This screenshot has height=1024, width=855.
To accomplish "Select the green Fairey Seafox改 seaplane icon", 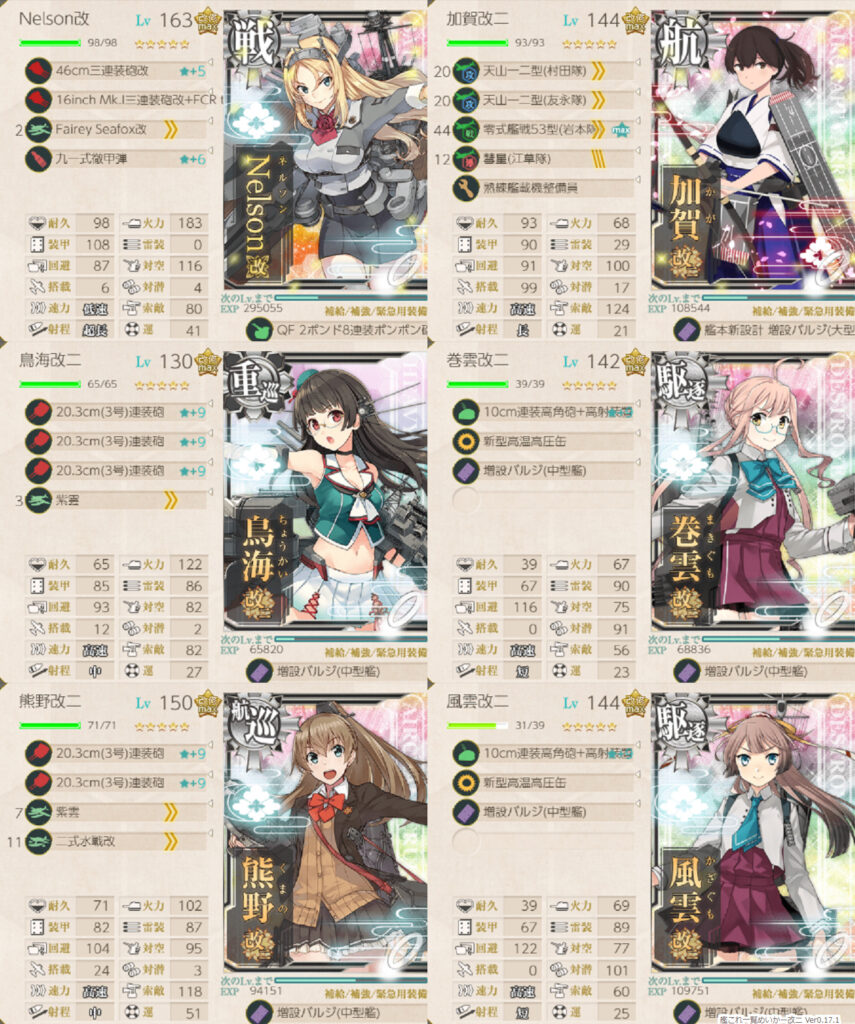I will tap(39, 129).
